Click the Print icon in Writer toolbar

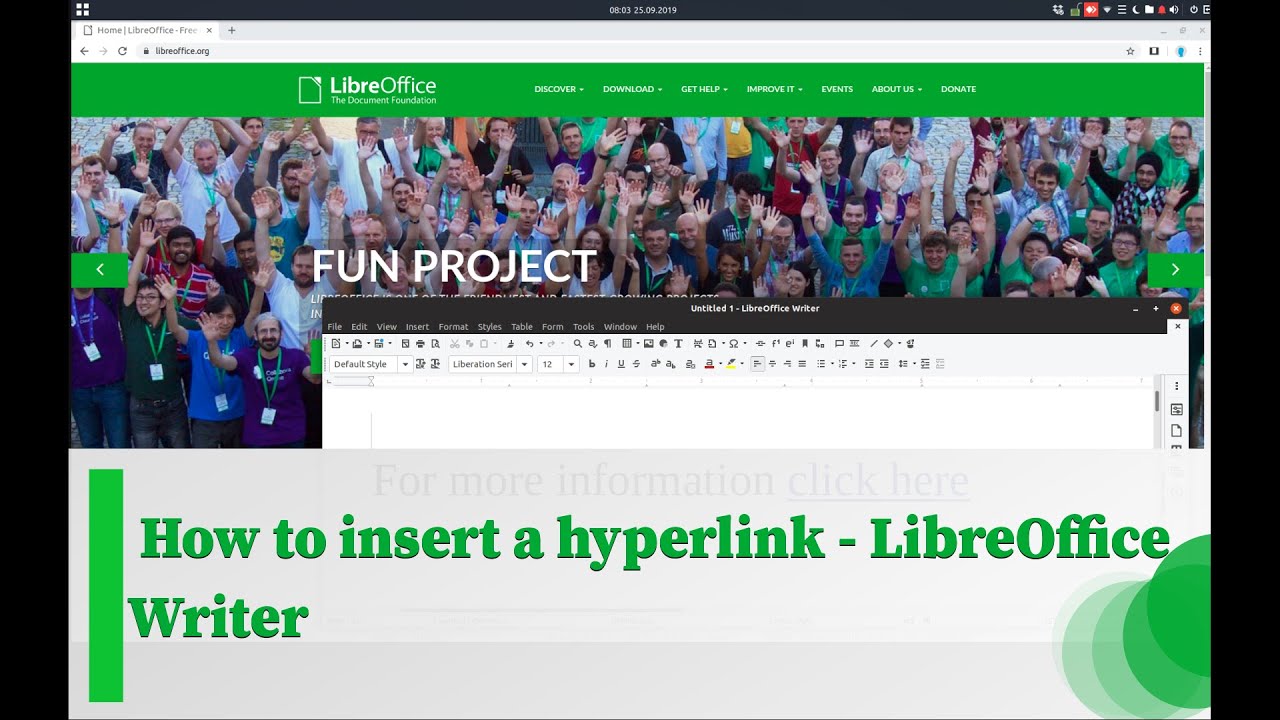pos(420,343)
